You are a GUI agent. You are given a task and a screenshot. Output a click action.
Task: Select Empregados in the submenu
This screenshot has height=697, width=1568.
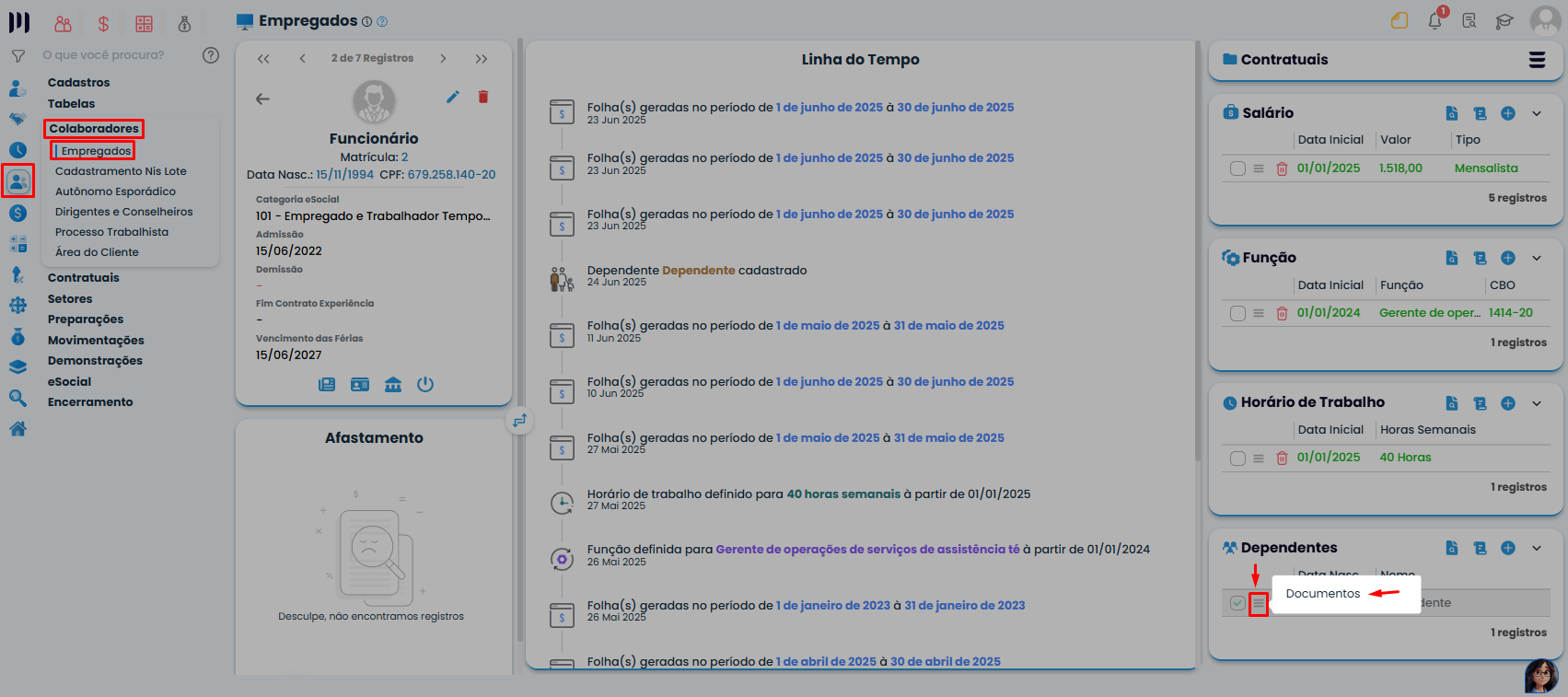click(96, 151)
